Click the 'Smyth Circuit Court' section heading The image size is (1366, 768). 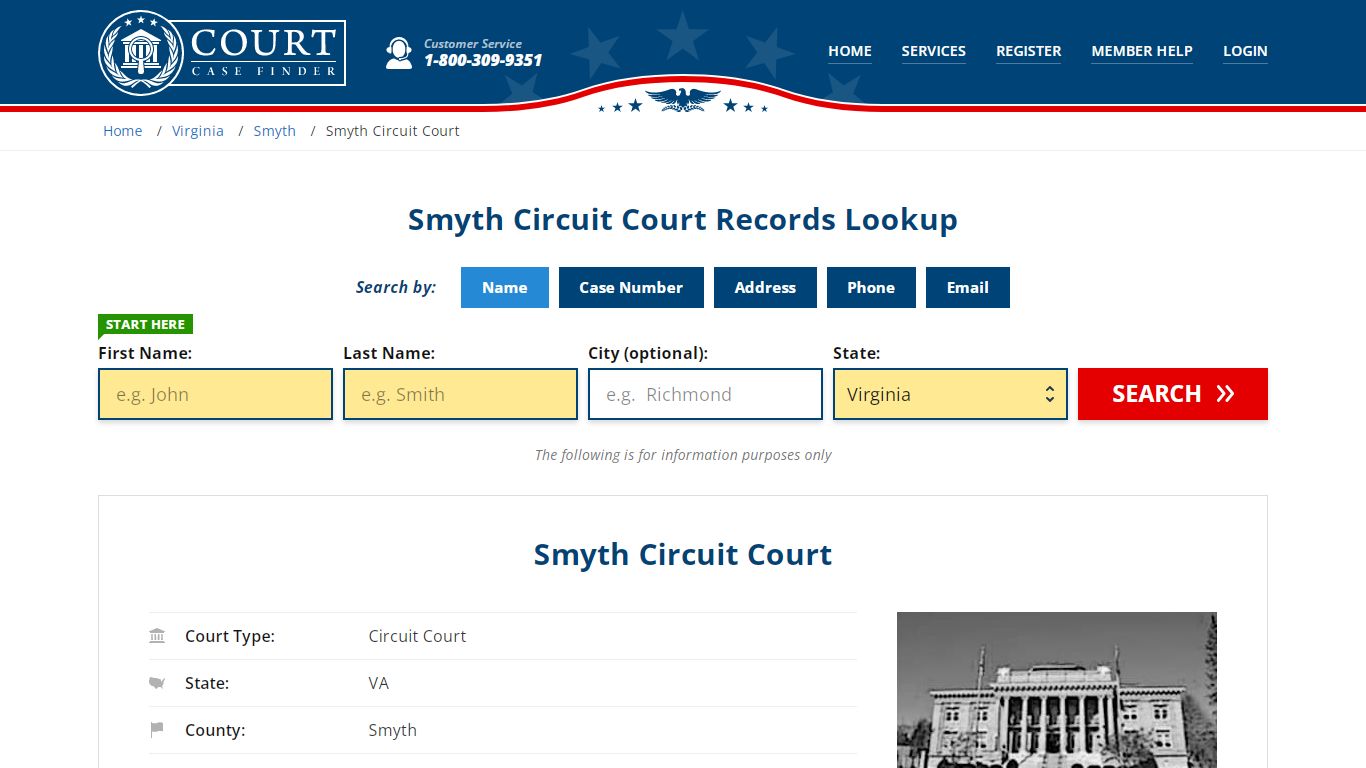coord(683,554)
